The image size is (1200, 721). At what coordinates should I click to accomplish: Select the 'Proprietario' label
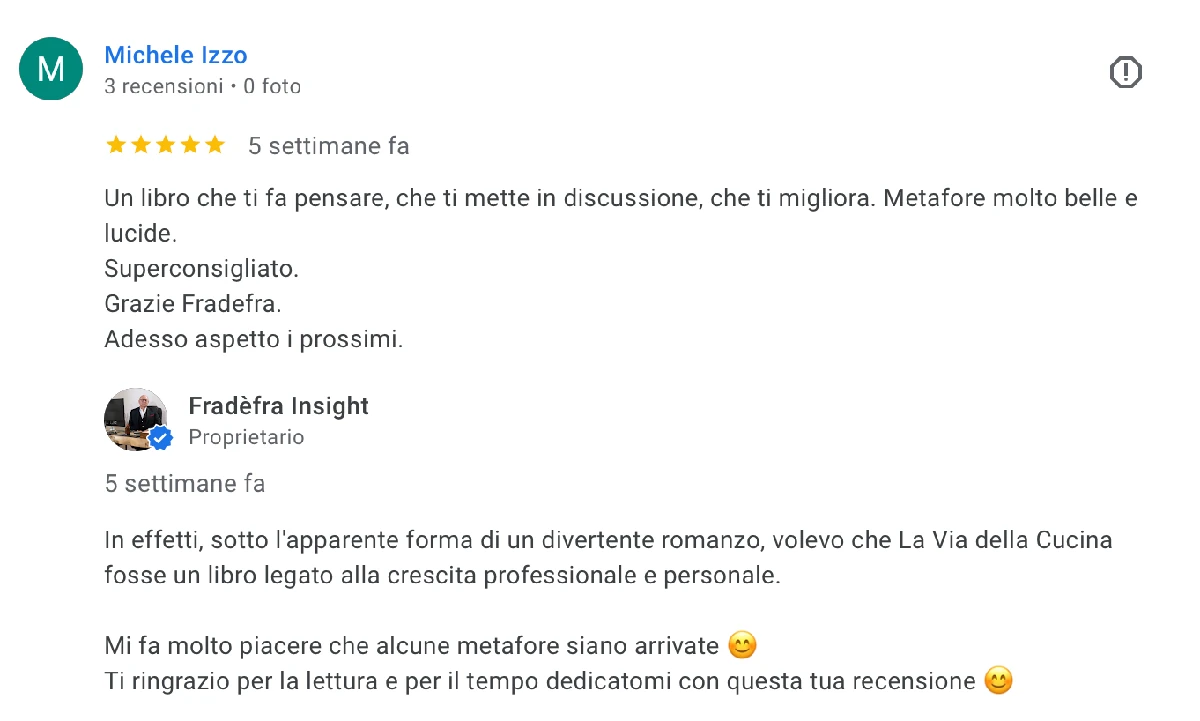pos(246,437)
